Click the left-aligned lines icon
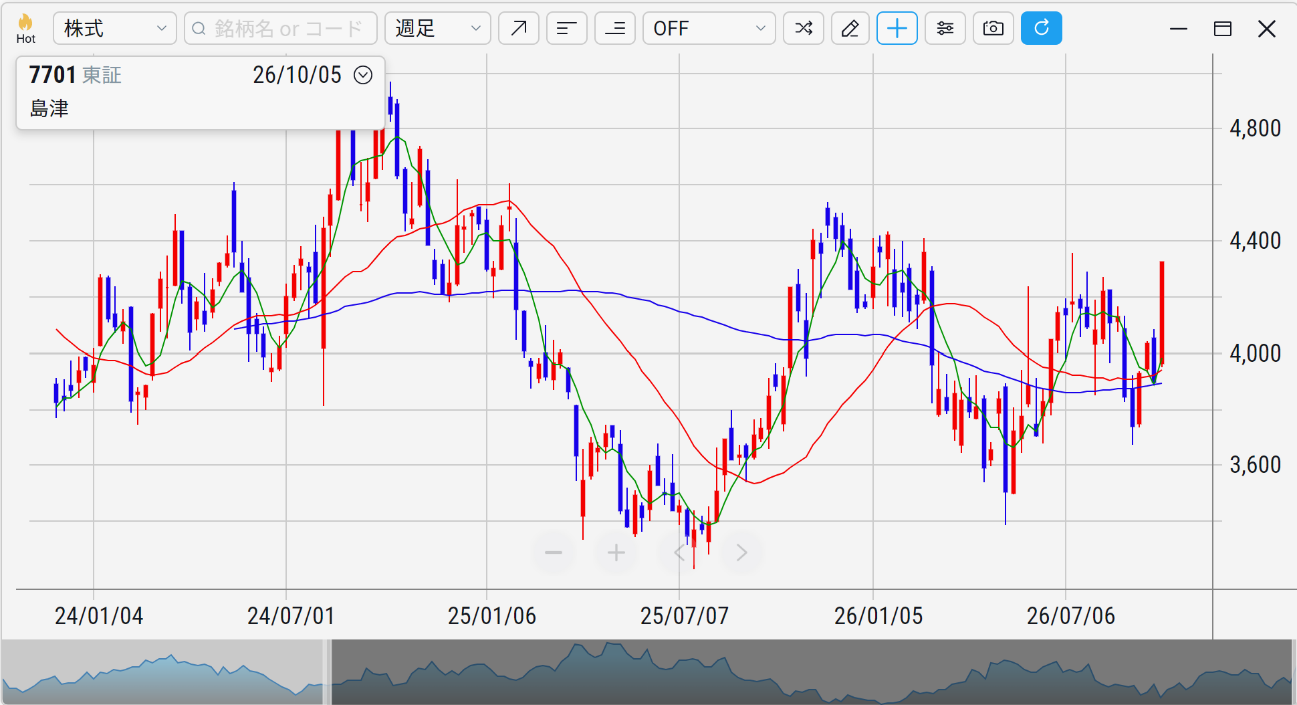 coord(567,28)
